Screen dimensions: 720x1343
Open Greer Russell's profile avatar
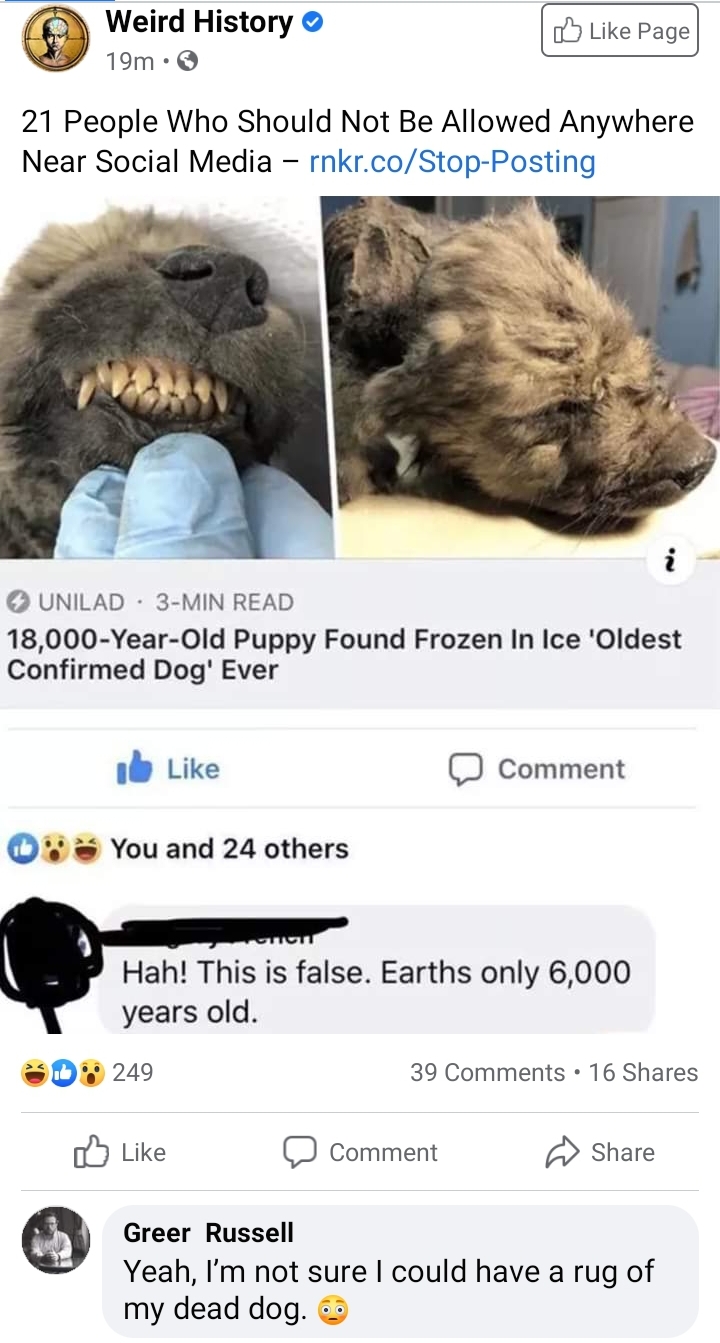pos(56,1240)
